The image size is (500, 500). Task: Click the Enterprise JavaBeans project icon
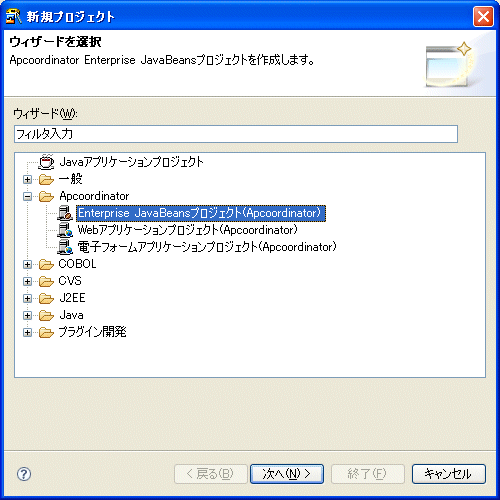click(65, 213)
